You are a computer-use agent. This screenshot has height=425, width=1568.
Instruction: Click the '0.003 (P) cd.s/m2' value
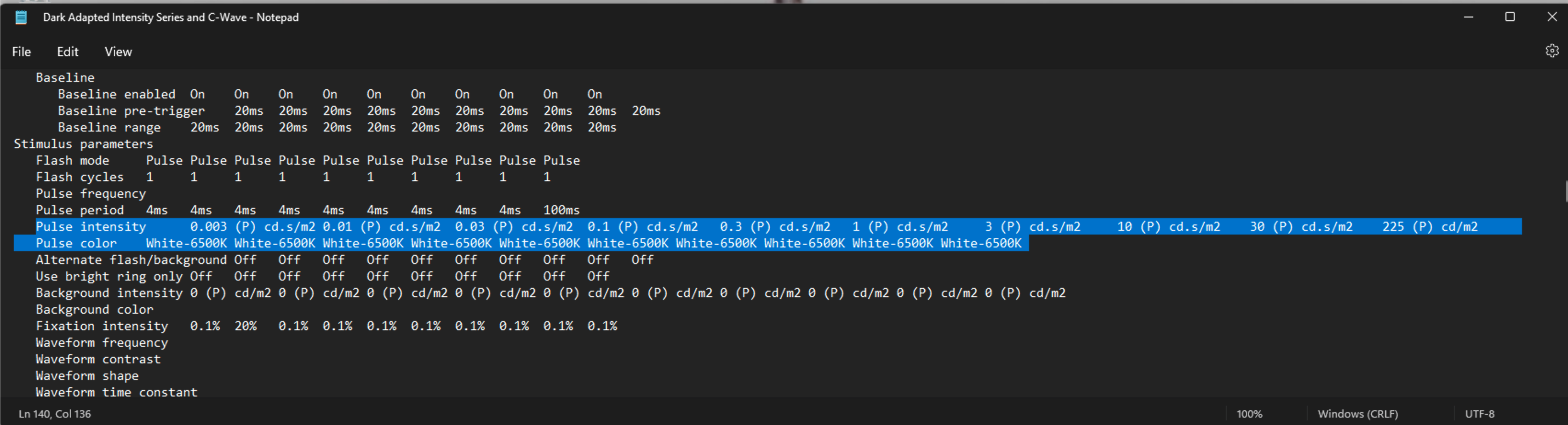click(x=252, y=226)
